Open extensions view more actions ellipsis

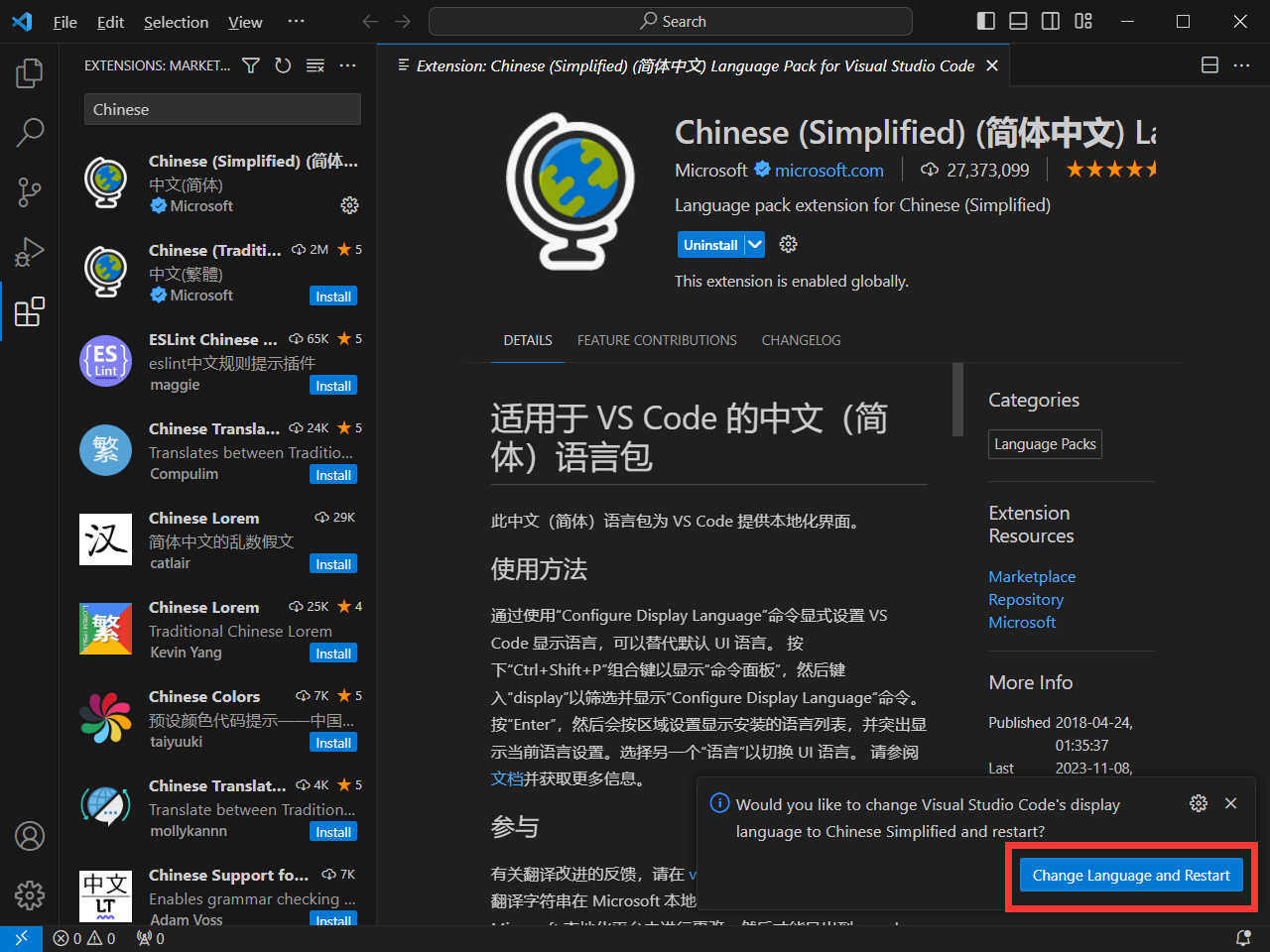347,65
